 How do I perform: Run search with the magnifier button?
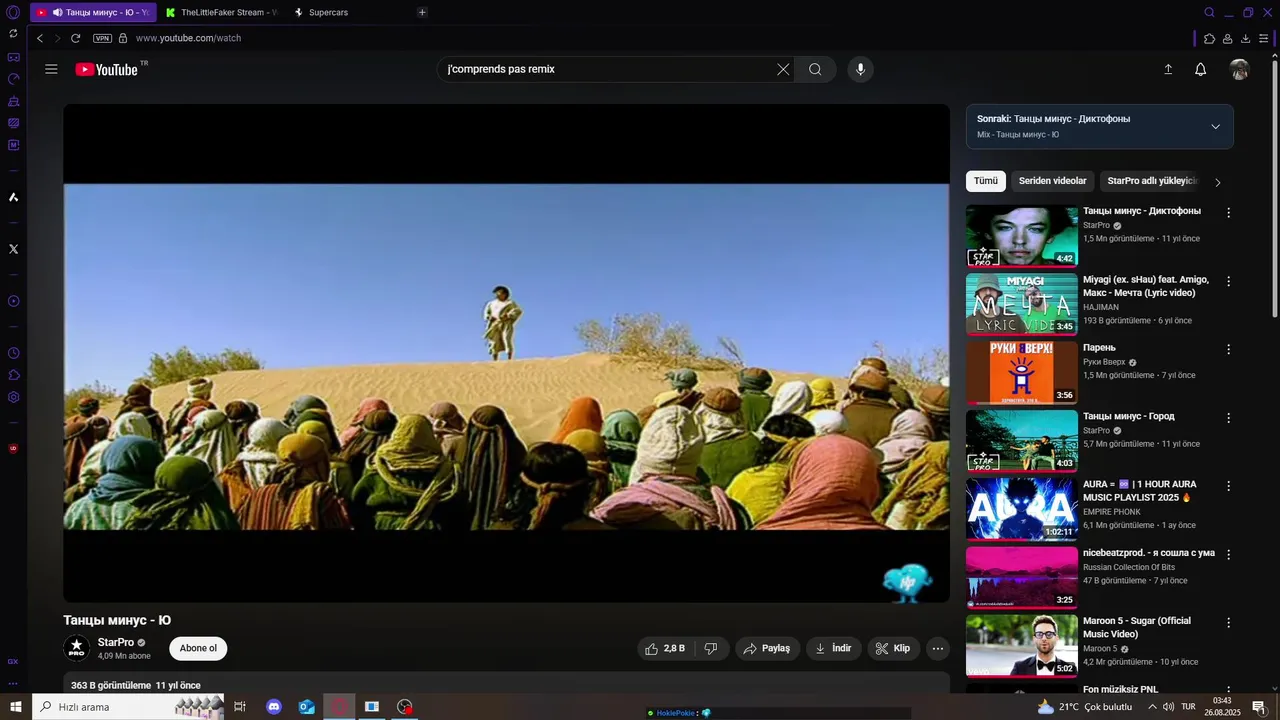point(815,69)
